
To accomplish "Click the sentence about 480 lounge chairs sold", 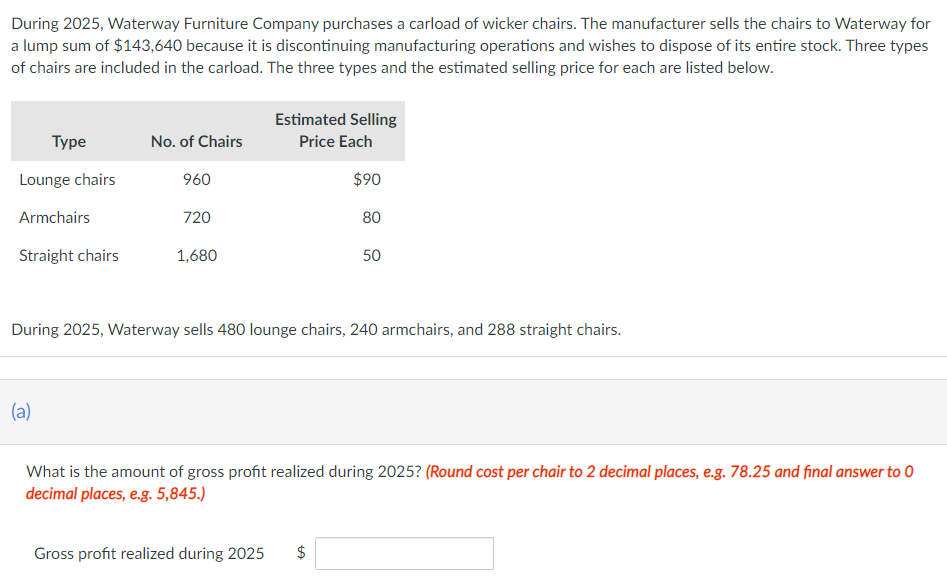I will (x=316, y=330).
